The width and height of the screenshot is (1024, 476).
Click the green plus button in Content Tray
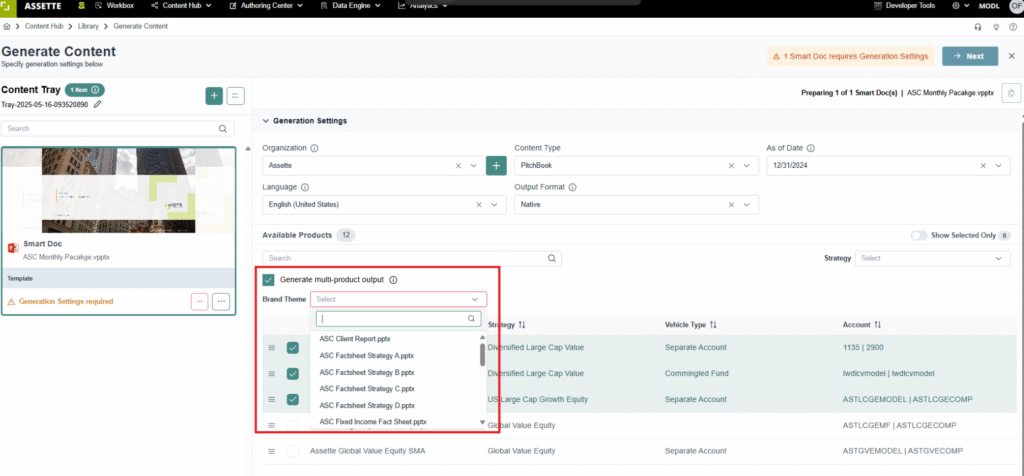pyautogui.click(x=214, y=96)
